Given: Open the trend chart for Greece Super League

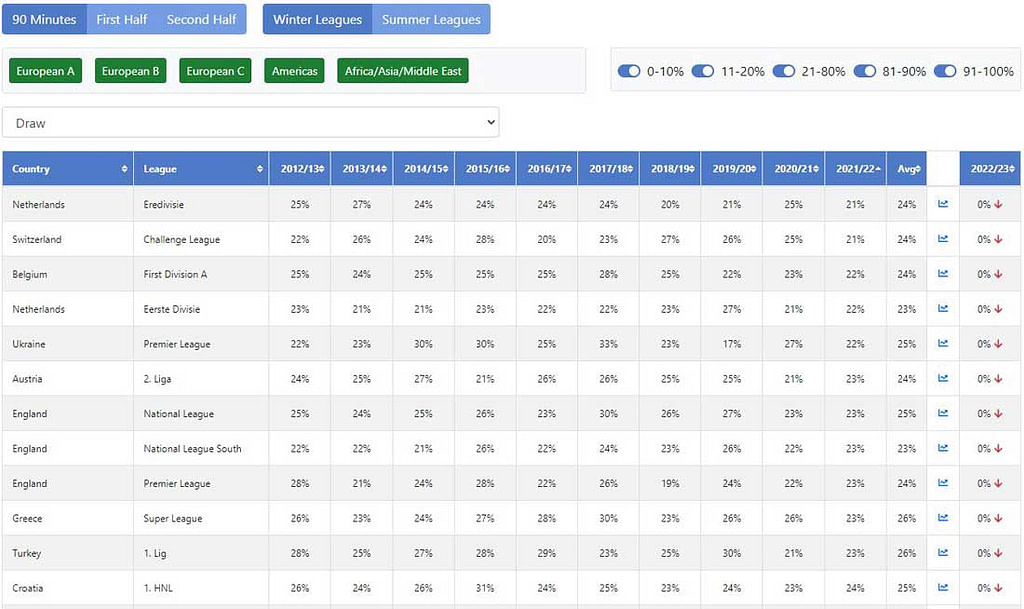Looking at the screenshot, I should point(941,518).
